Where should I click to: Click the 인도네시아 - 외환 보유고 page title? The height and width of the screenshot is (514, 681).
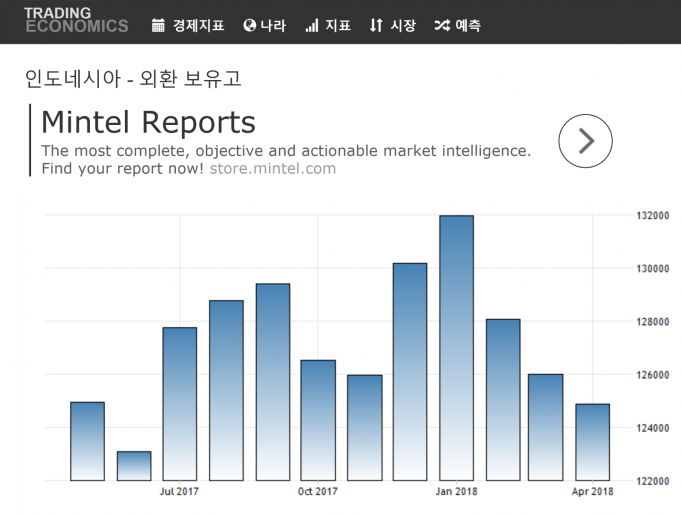(x=133, y=78)
